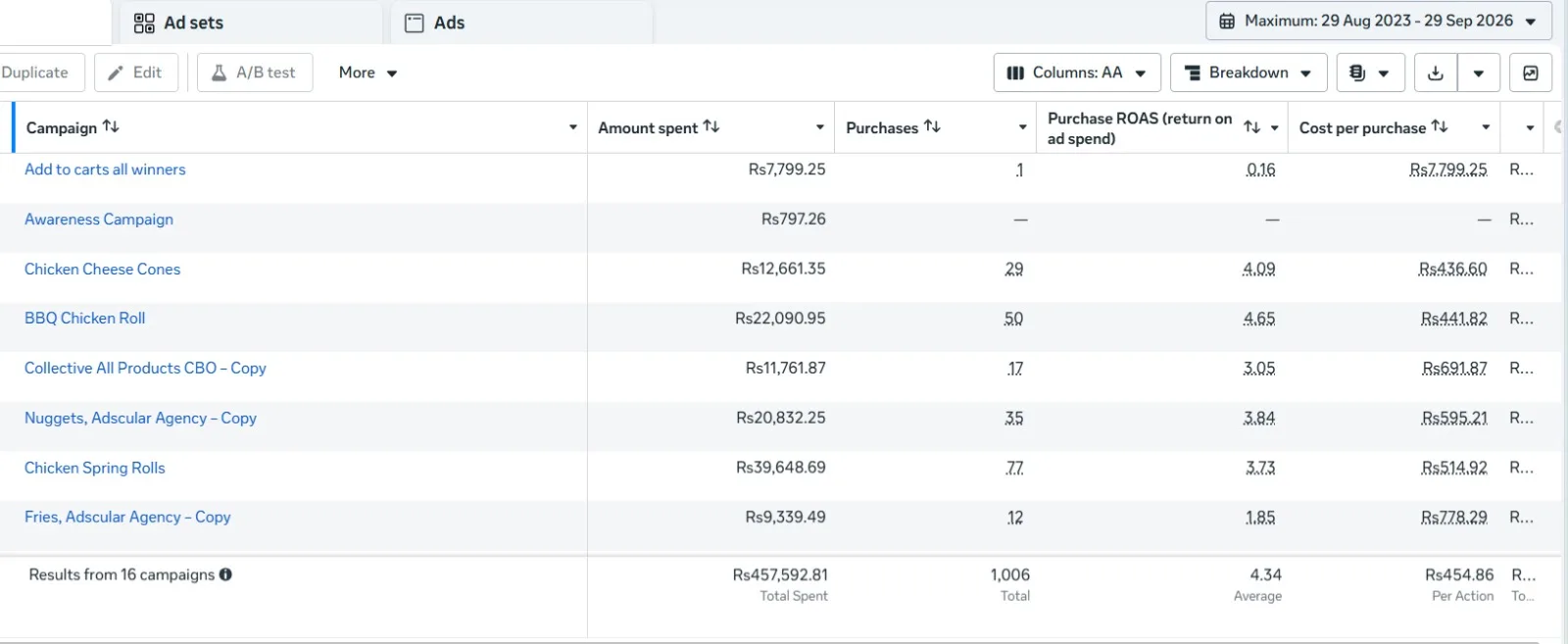Click cost per purchase Rs778.29

(1454, 518)
